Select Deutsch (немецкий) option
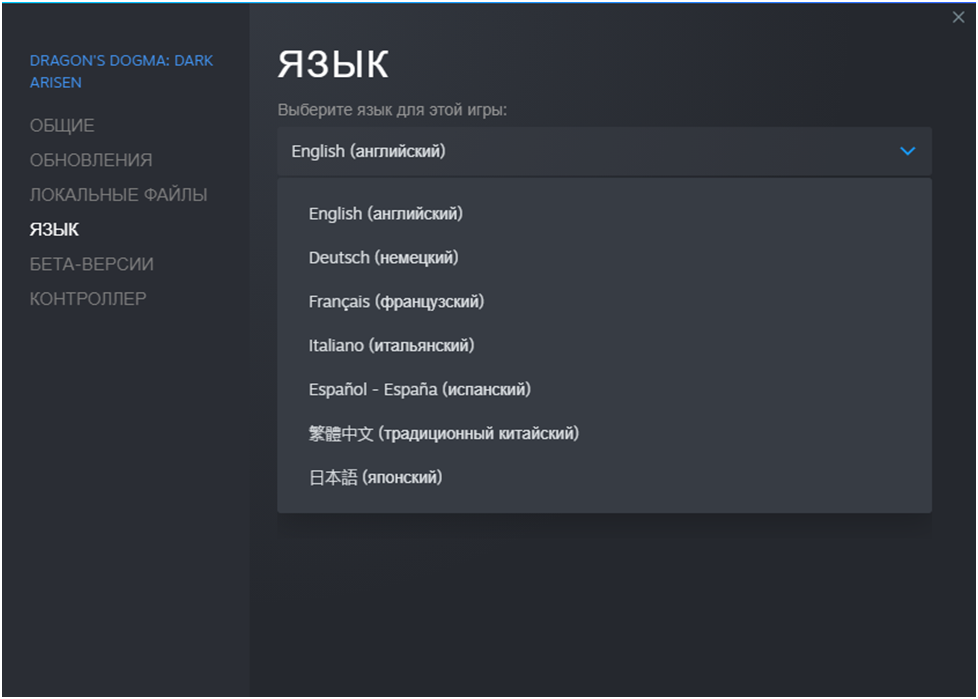The image size is (978, 699). pos(604,258)
